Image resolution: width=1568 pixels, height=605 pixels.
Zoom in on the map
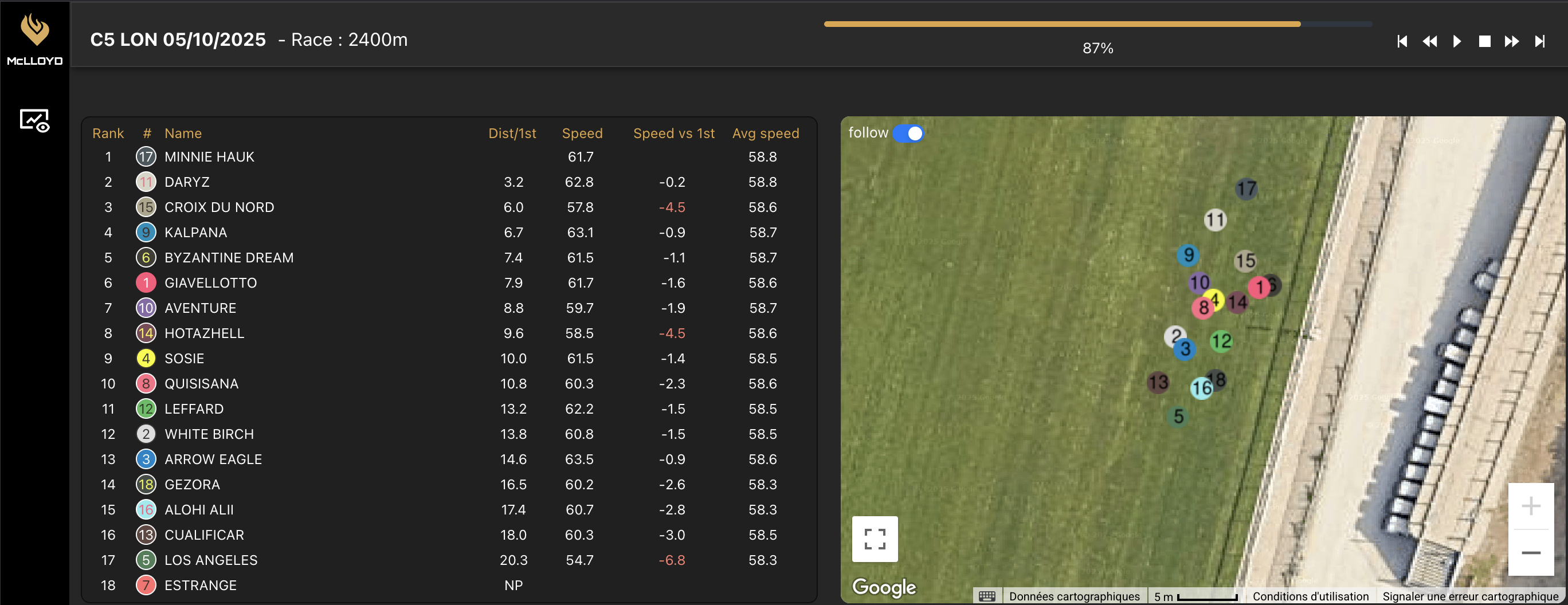[x=1530, y=506]
